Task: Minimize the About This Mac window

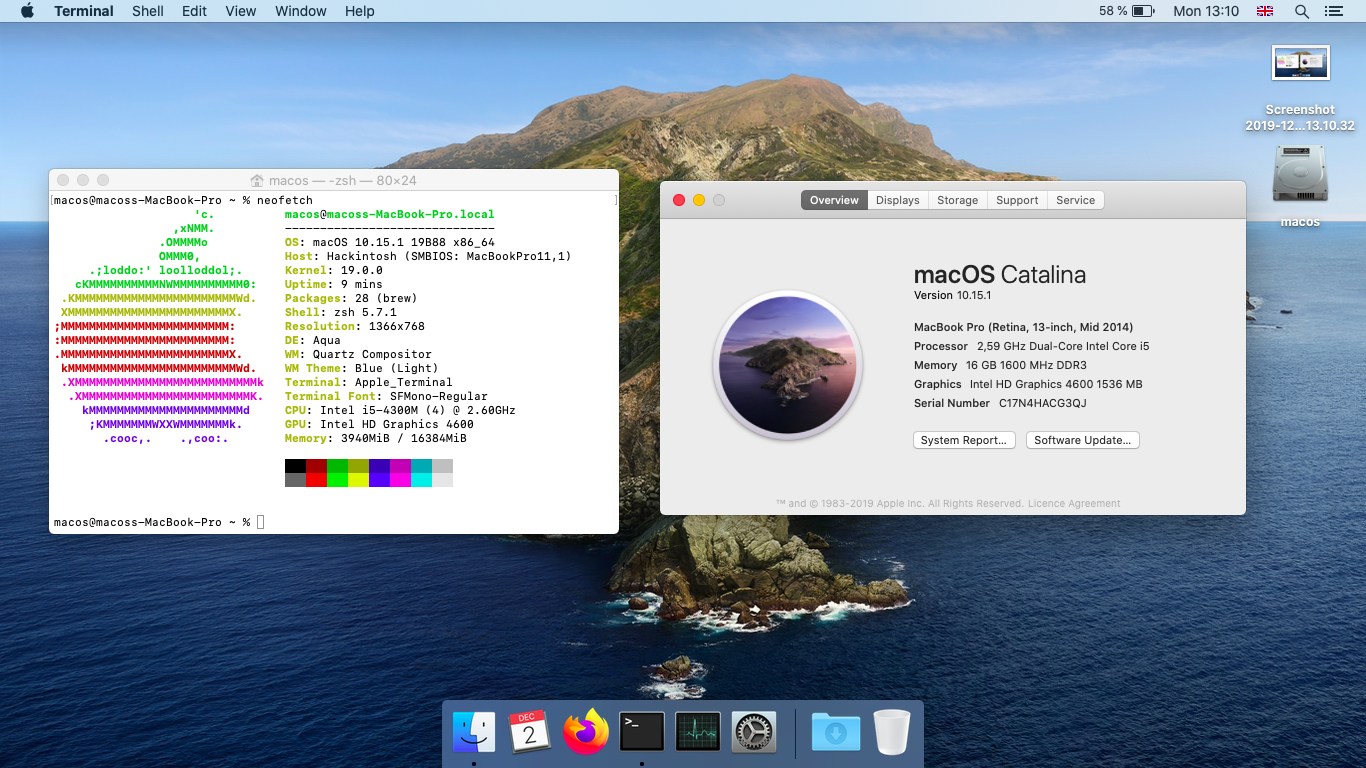Action: [x=699, y=200]
